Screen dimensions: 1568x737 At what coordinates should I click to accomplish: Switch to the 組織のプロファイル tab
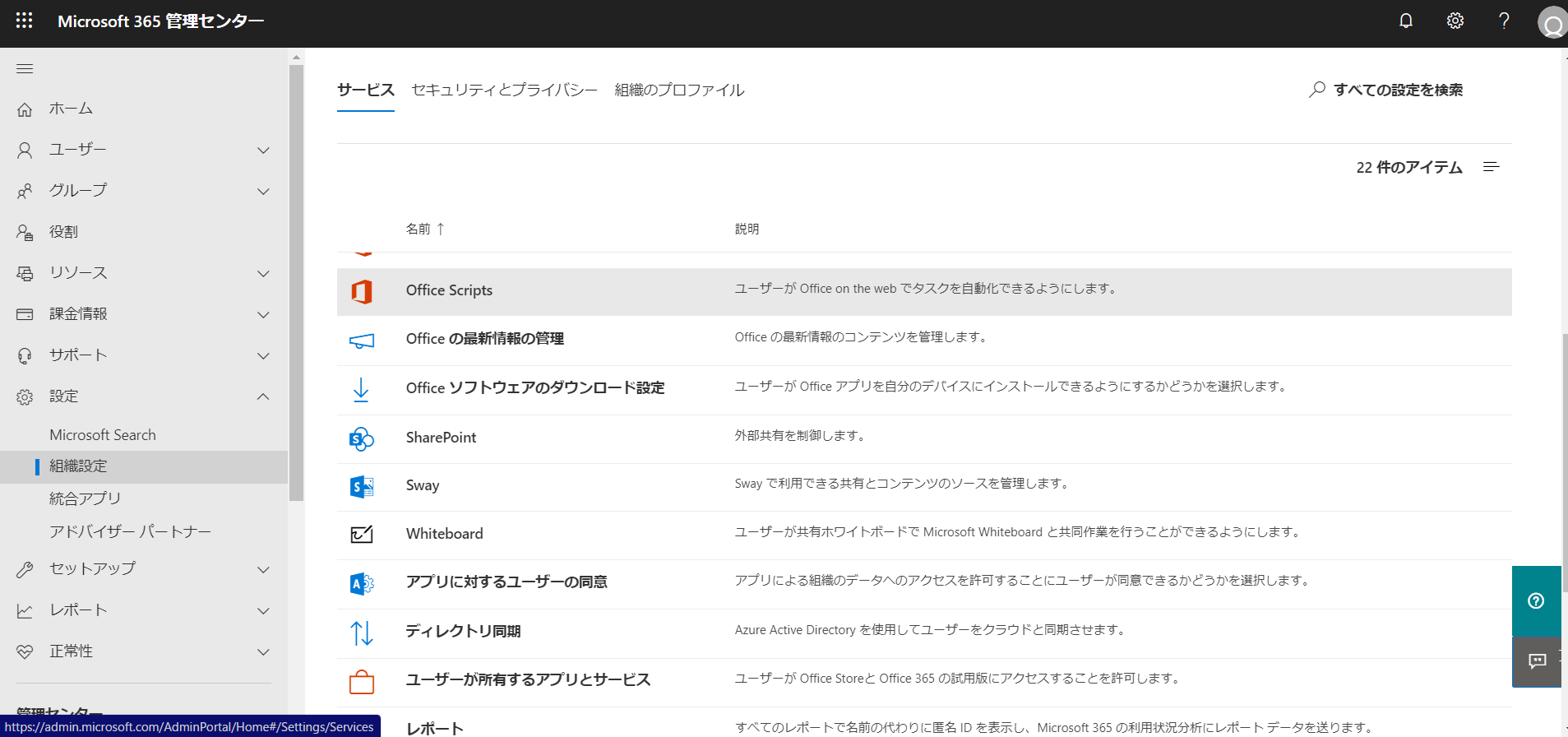pos(679,90)
